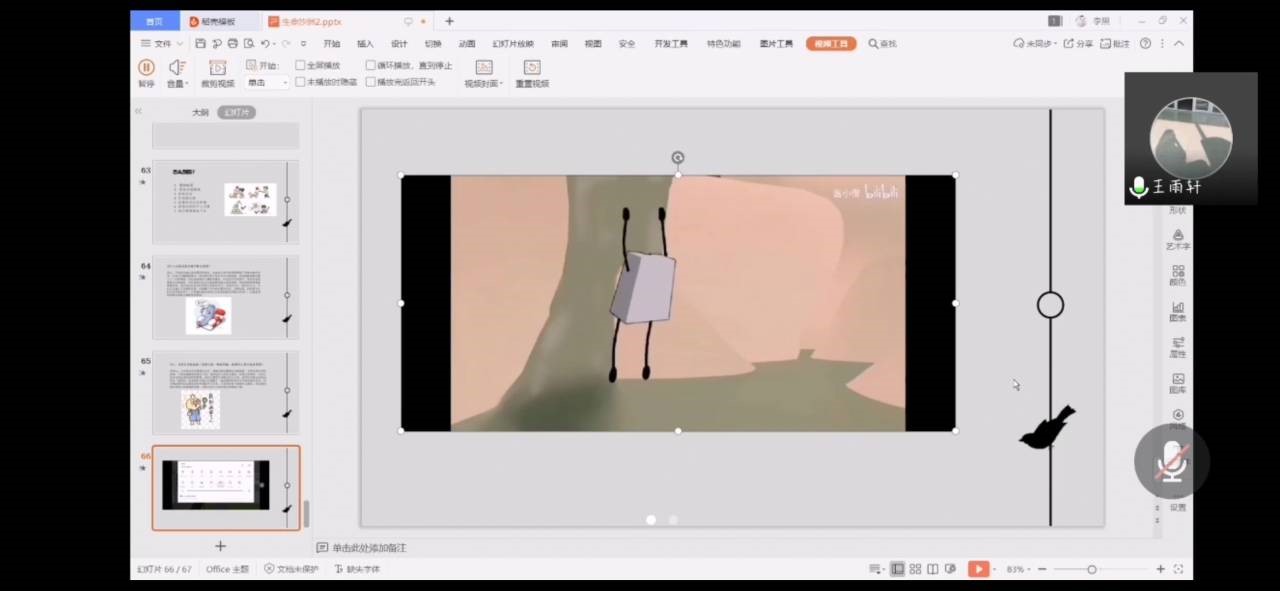Viewport: 1280px width, 591px height.
Task: Click the 分享 share button
Action: pos(1078,44)
